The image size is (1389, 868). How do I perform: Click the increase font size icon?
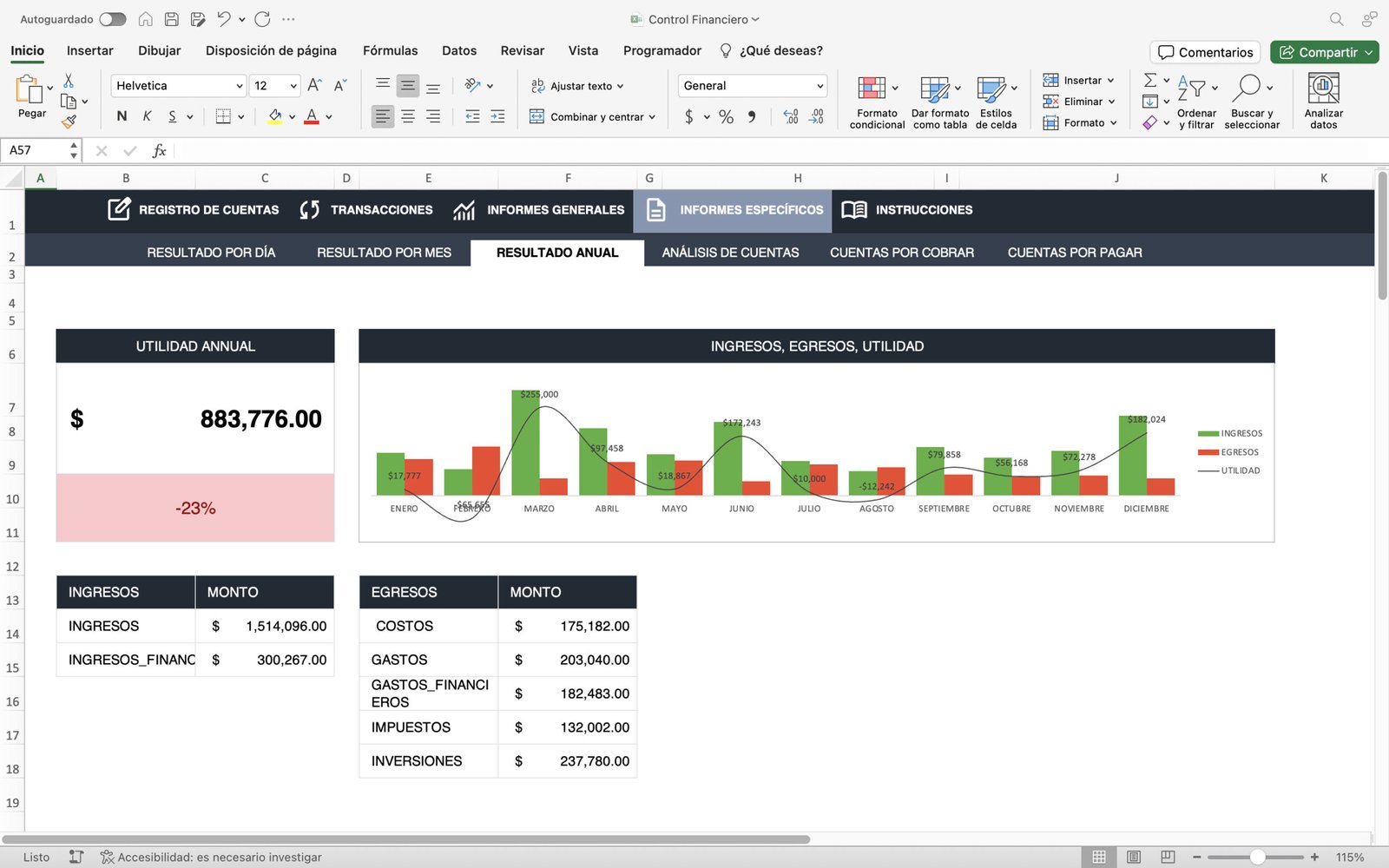pyautogui.click(x=314, y=85)
